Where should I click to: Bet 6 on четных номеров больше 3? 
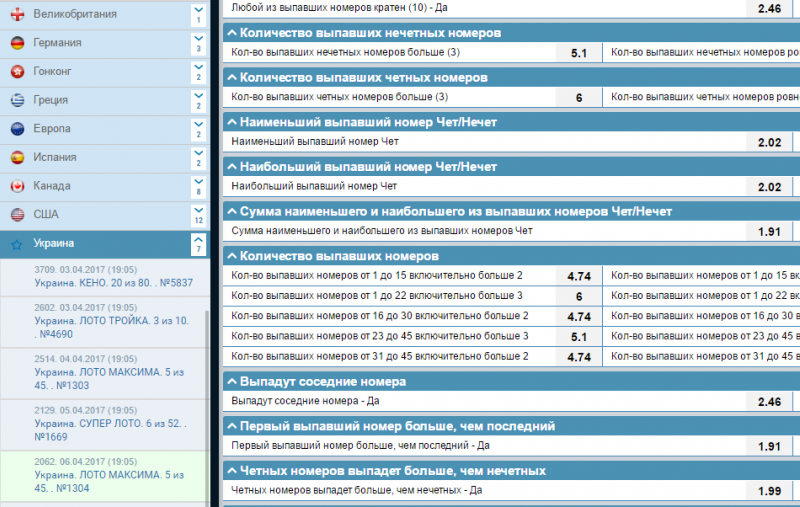pyautogui.click(x=579, y=97)
